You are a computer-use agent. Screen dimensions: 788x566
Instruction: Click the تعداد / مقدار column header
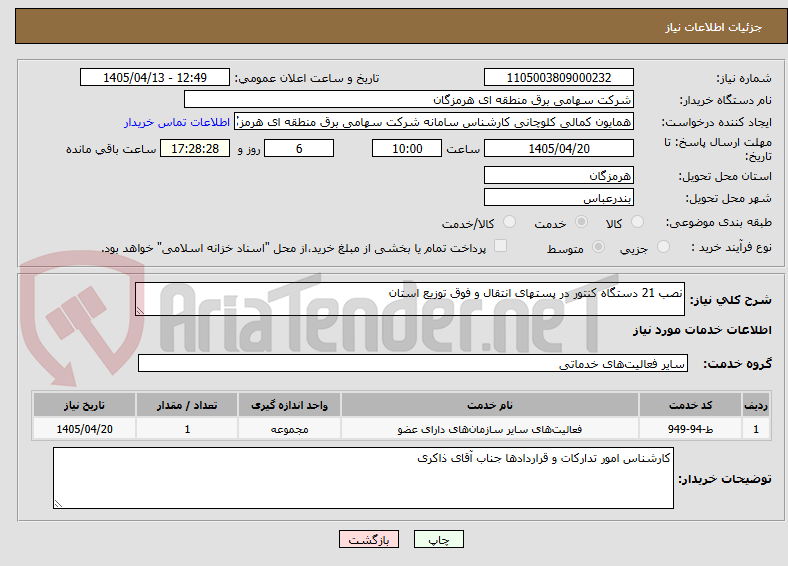[x=187, y=405]
